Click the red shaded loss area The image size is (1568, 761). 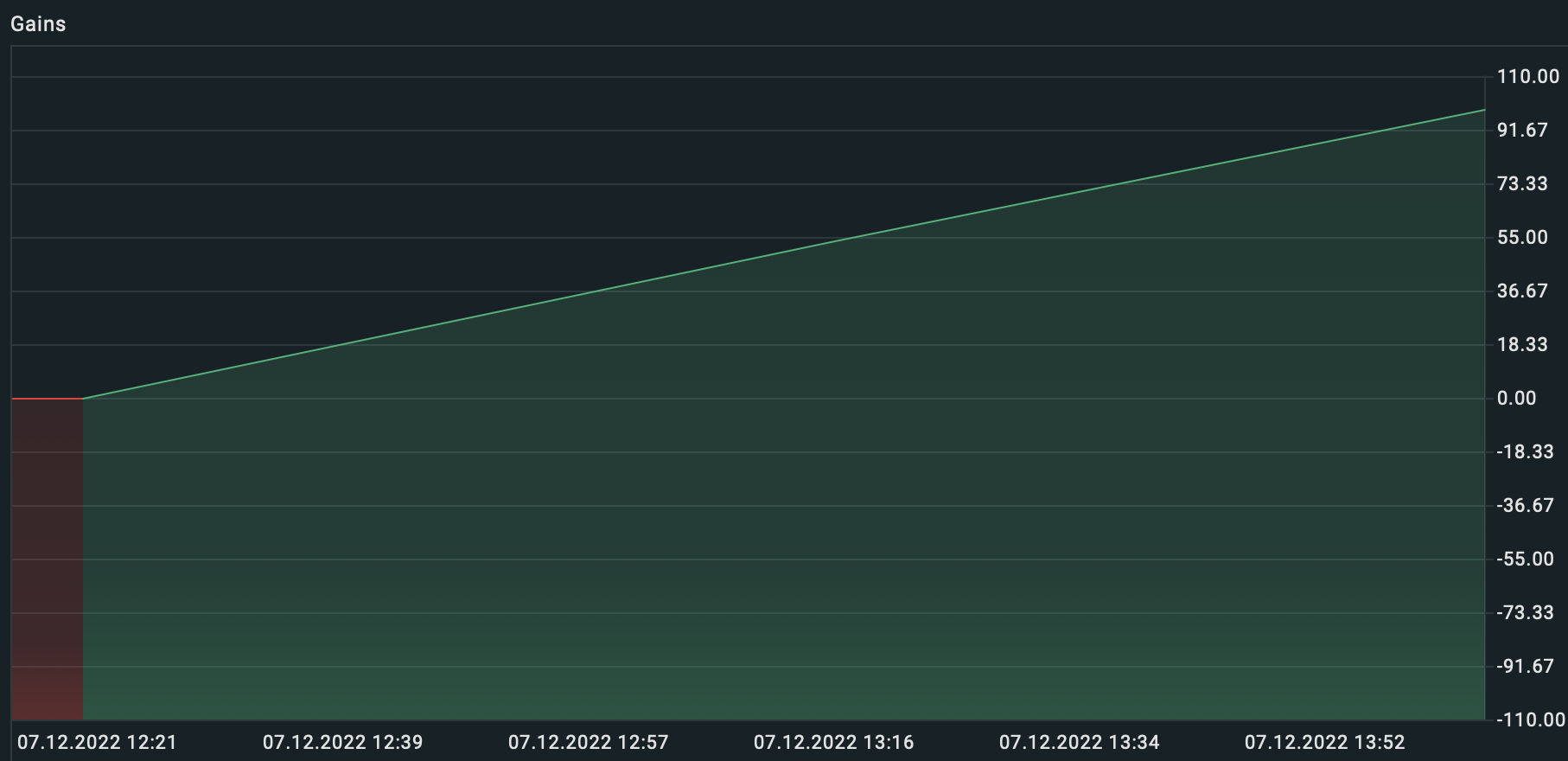point(48,560)
